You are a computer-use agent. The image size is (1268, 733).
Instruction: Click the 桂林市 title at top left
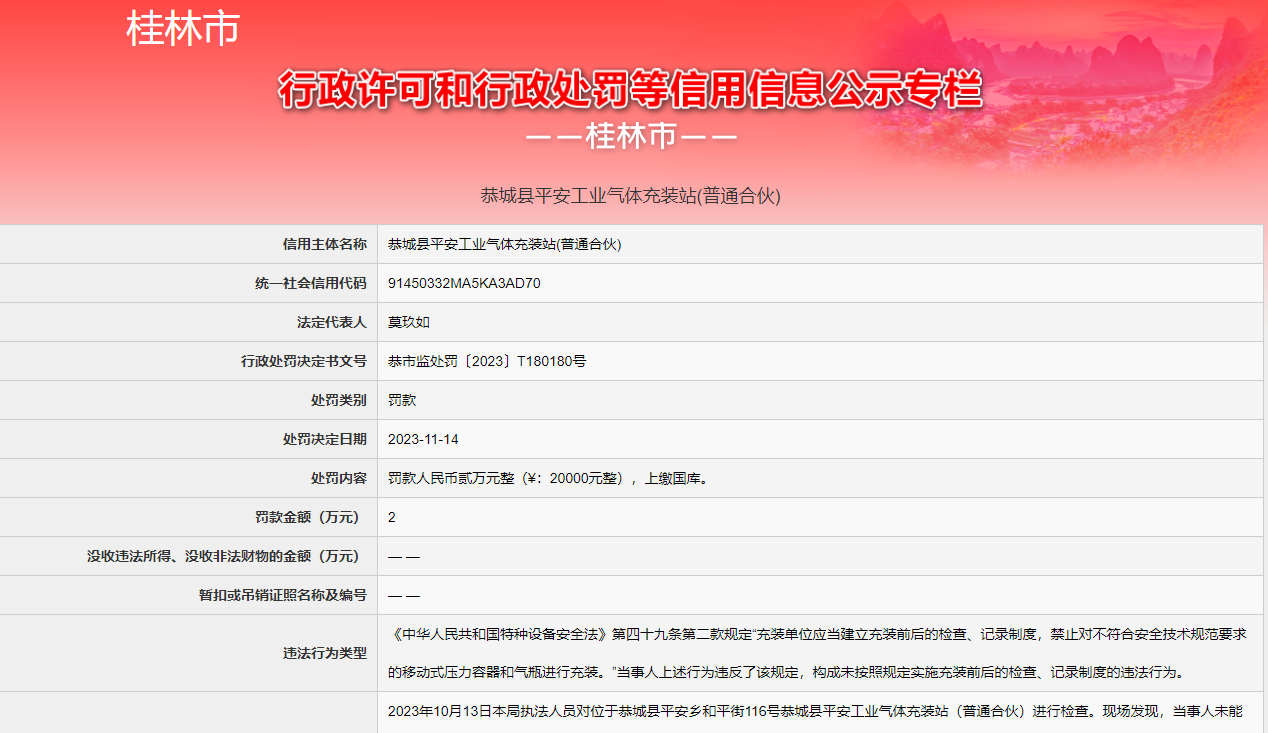coord(183,29)
